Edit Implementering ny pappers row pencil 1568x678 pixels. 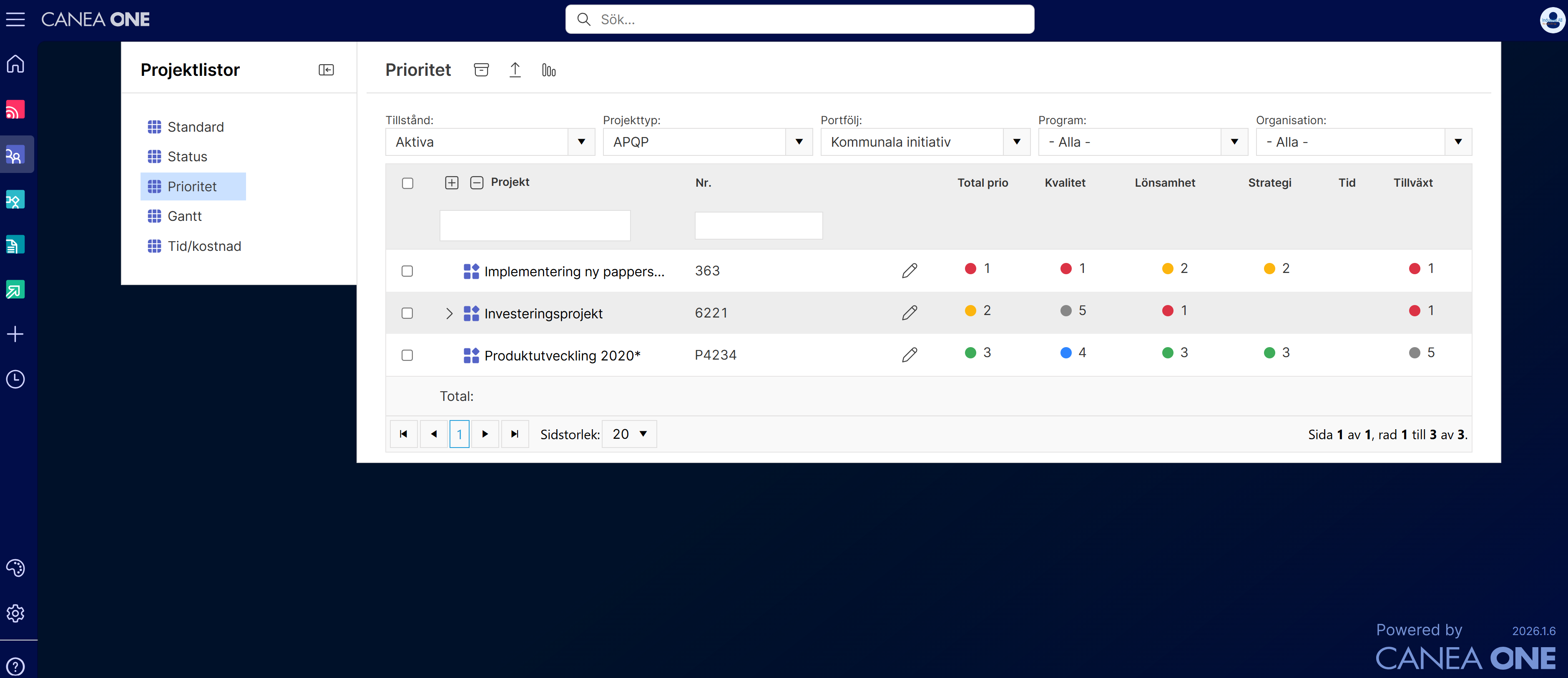tap(910, 270)
